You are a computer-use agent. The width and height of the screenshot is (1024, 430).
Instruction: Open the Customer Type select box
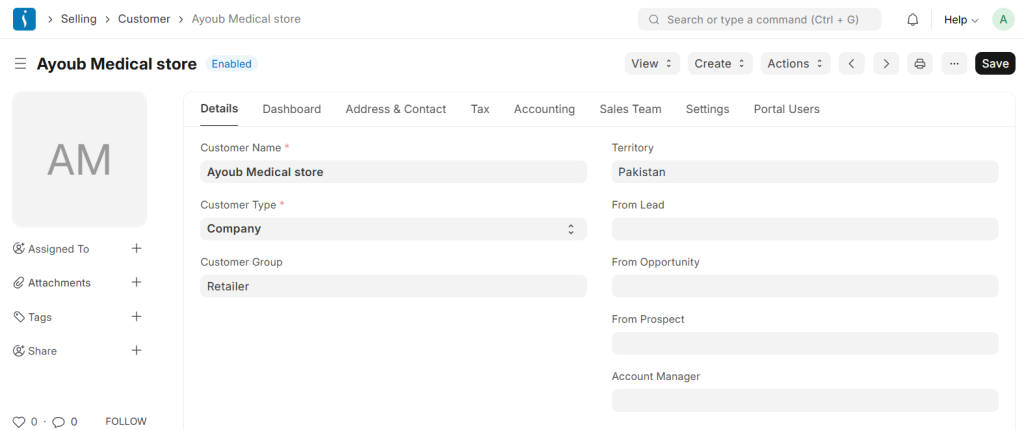point(393,229)
